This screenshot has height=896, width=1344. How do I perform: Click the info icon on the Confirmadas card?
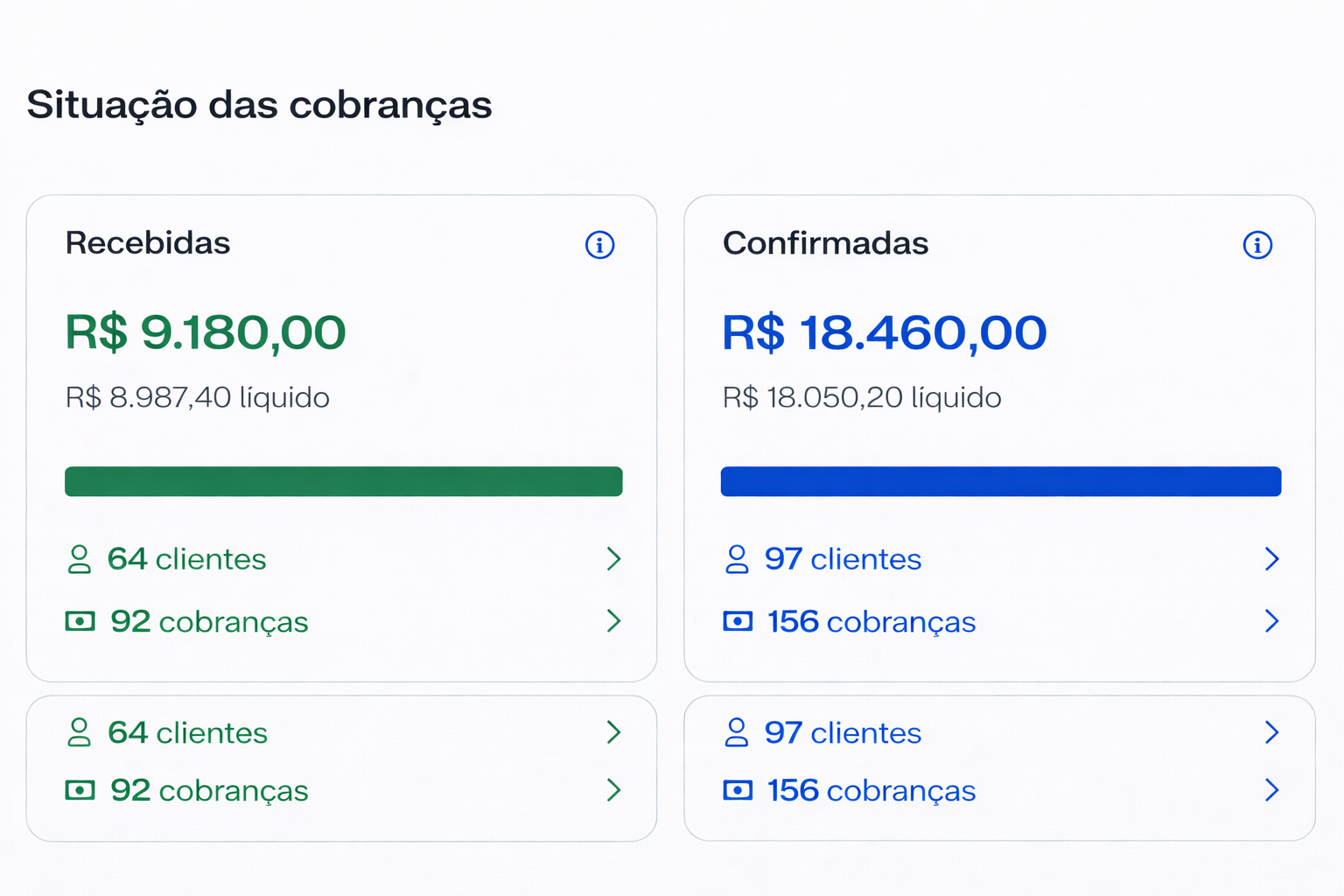(1257, 246)
